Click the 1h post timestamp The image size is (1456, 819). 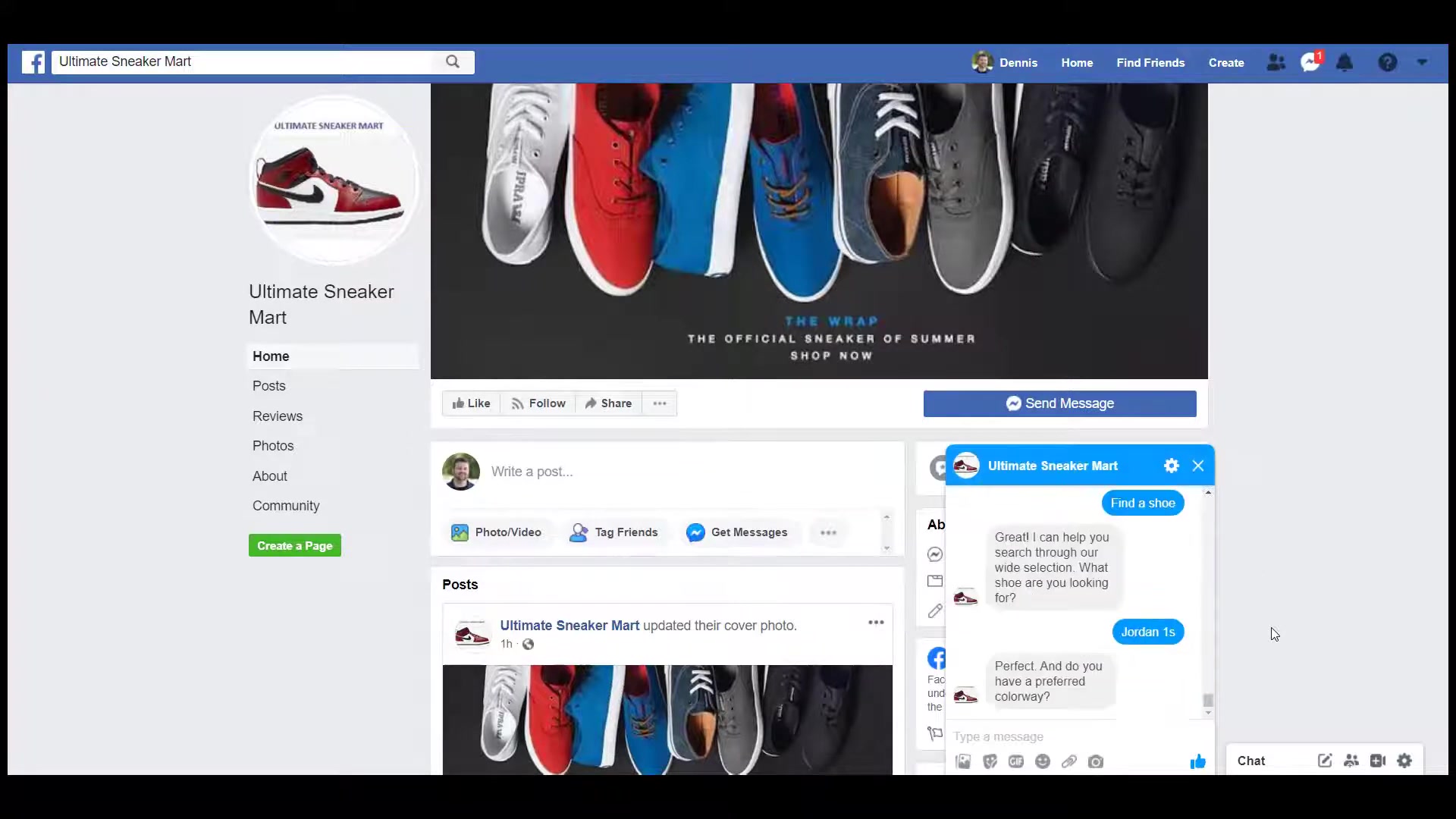point(506,644)
